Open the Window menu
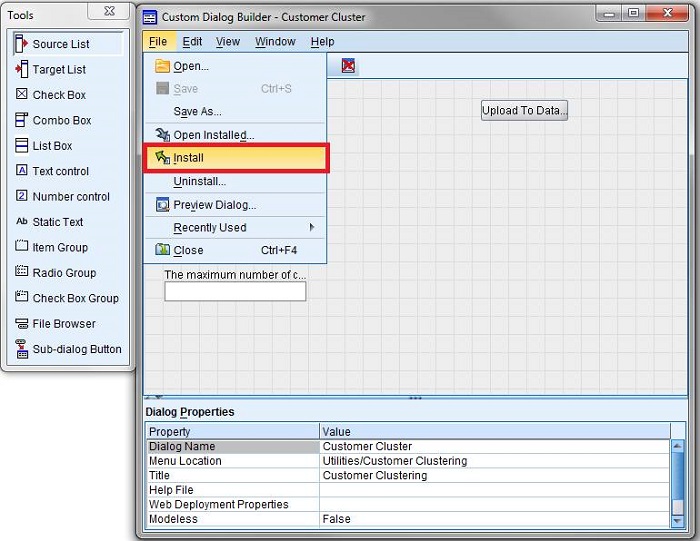Image resolution: width=700 pixels, height=541 pixels. [275, 42]
